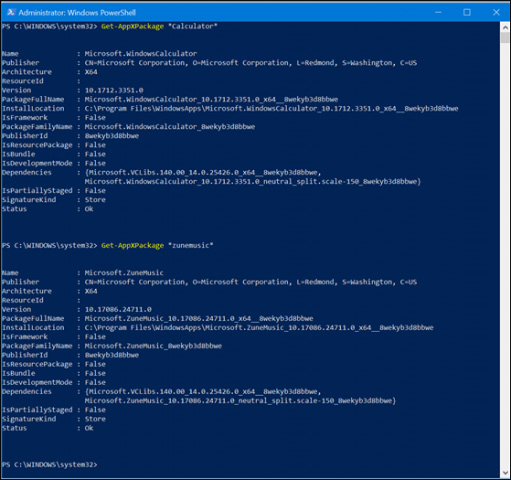Viewport: 511px width, 480px height.
Task: Click the scrollbar up arrow
Action: pyautogui.click(x=505, y=27)
